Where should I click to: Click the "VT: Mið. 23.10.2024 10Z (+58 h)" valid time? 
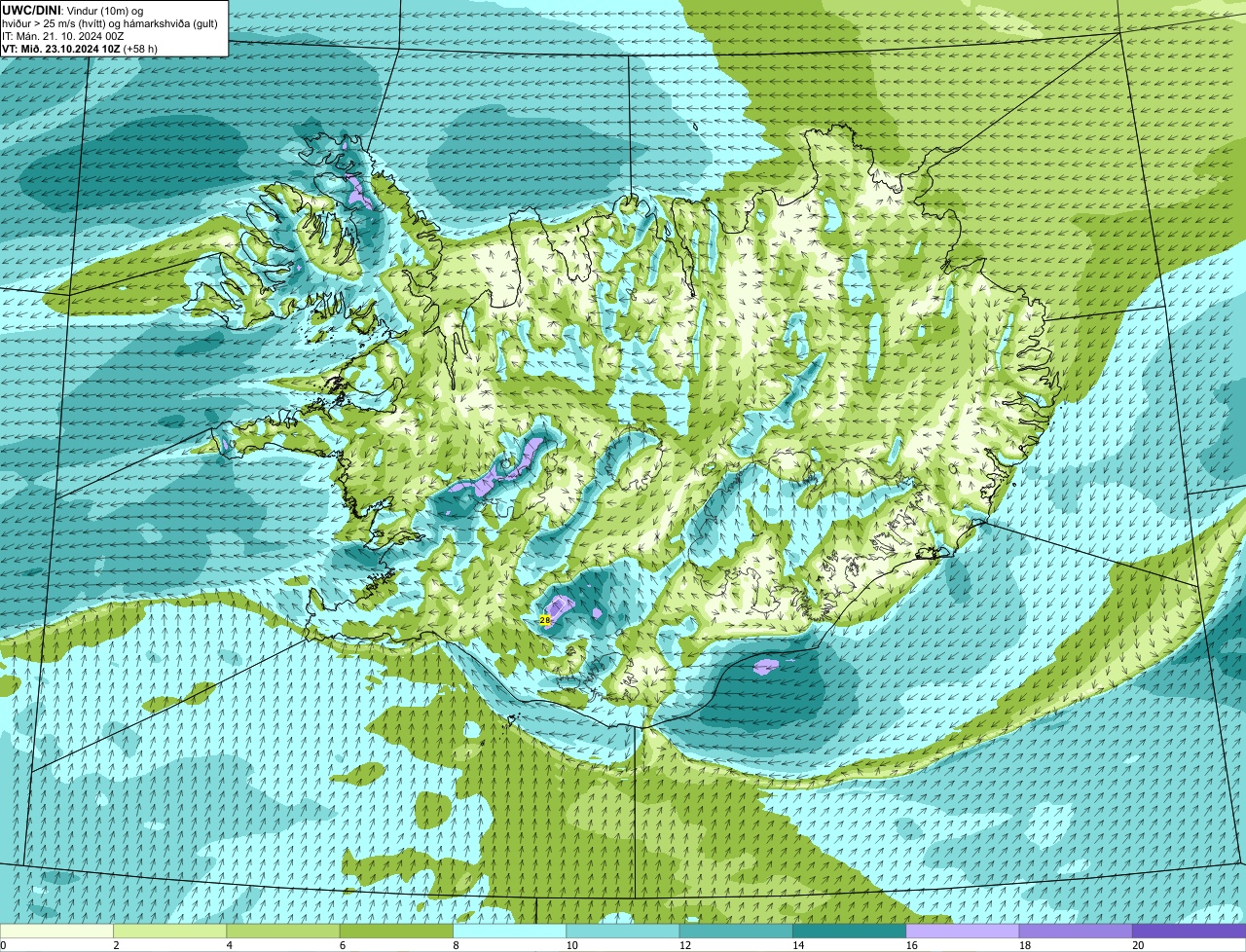(80, 49)
